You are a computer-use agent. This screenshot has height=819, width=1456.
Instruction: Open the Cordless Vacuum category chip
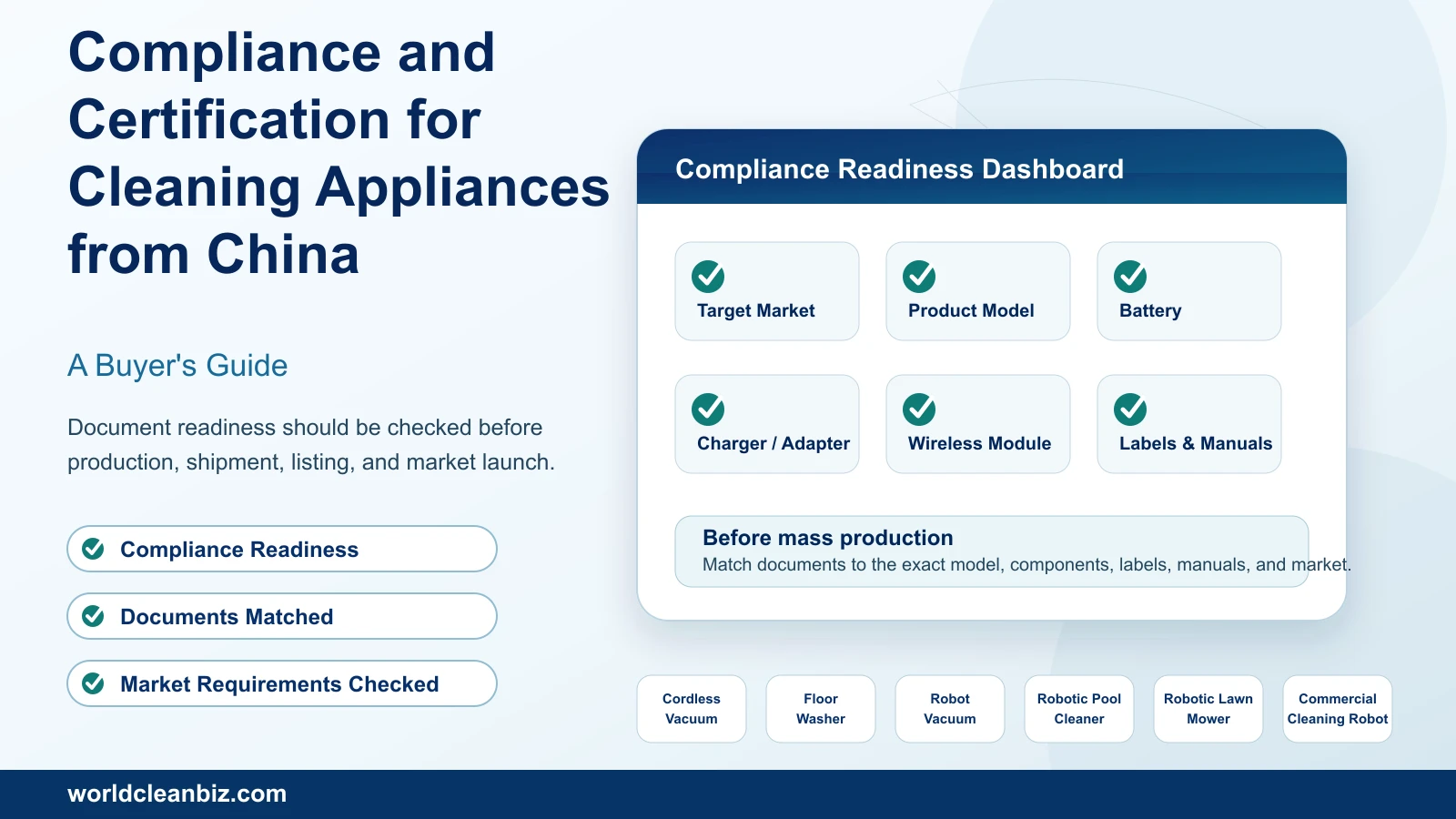point(692,709)
